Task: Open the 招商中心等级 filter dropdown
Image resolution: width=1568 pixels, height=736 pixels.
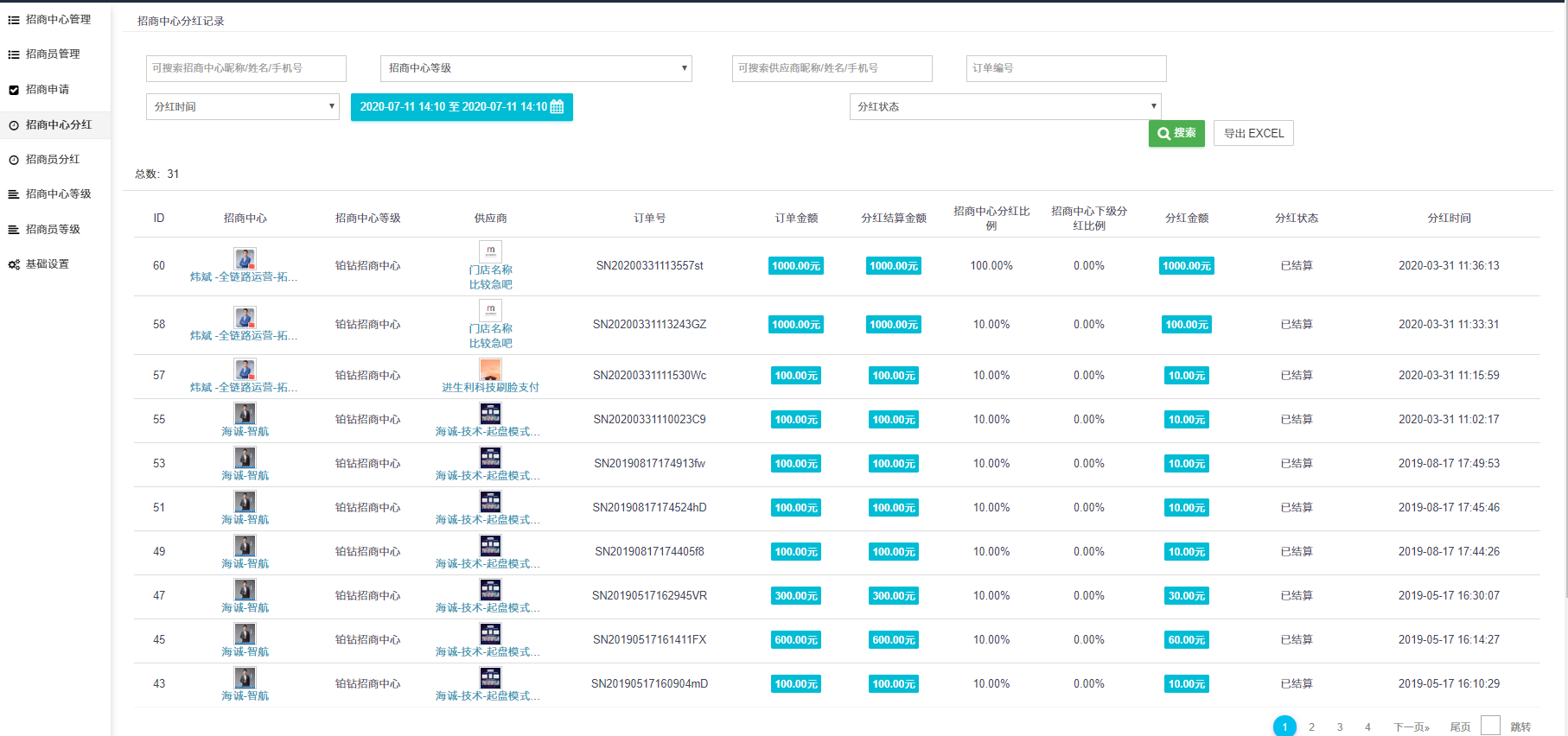Action: 536,68
